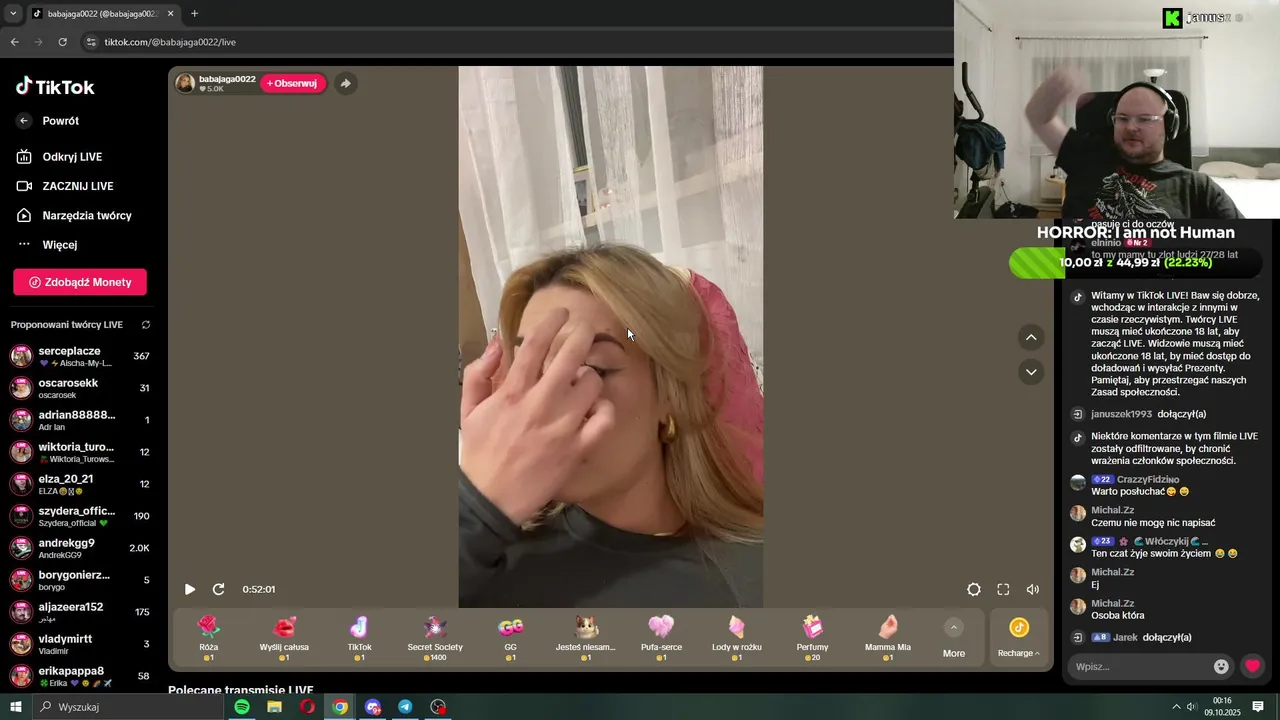Viewport: 1280px width, 720px height.
Task: Expand more gifts with More
Action: tap(954, 639)
